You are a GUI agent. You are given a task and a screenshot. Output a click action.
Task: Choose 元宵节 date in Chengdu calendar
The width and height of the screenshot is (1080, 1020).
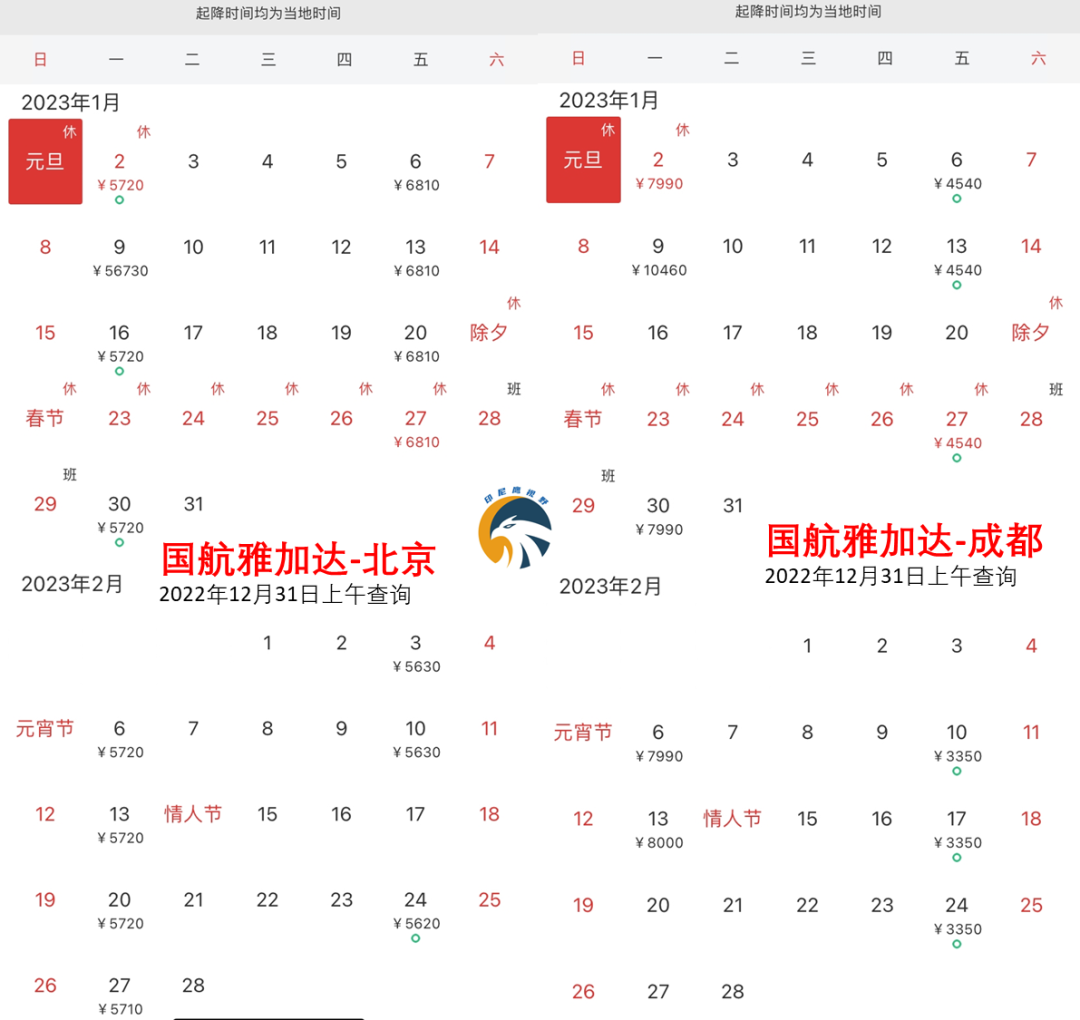coord(583,732)
